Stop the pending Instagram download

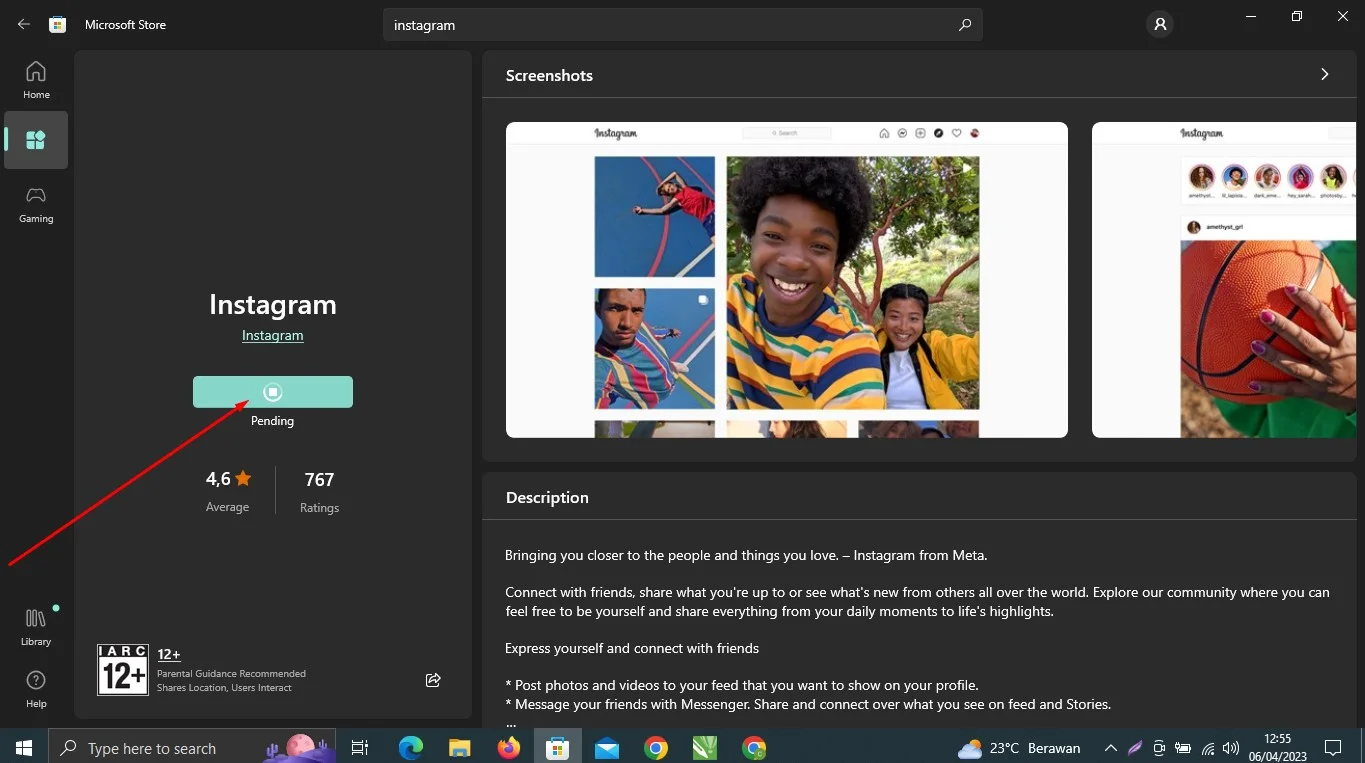pos(273,392)
